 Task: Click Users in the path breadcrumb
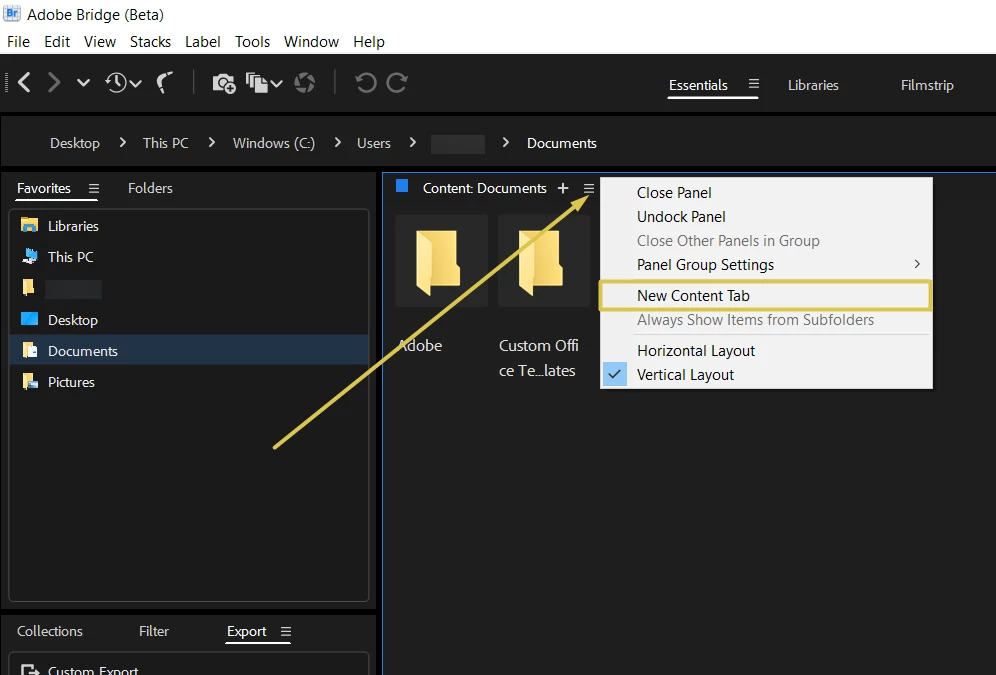374,144
